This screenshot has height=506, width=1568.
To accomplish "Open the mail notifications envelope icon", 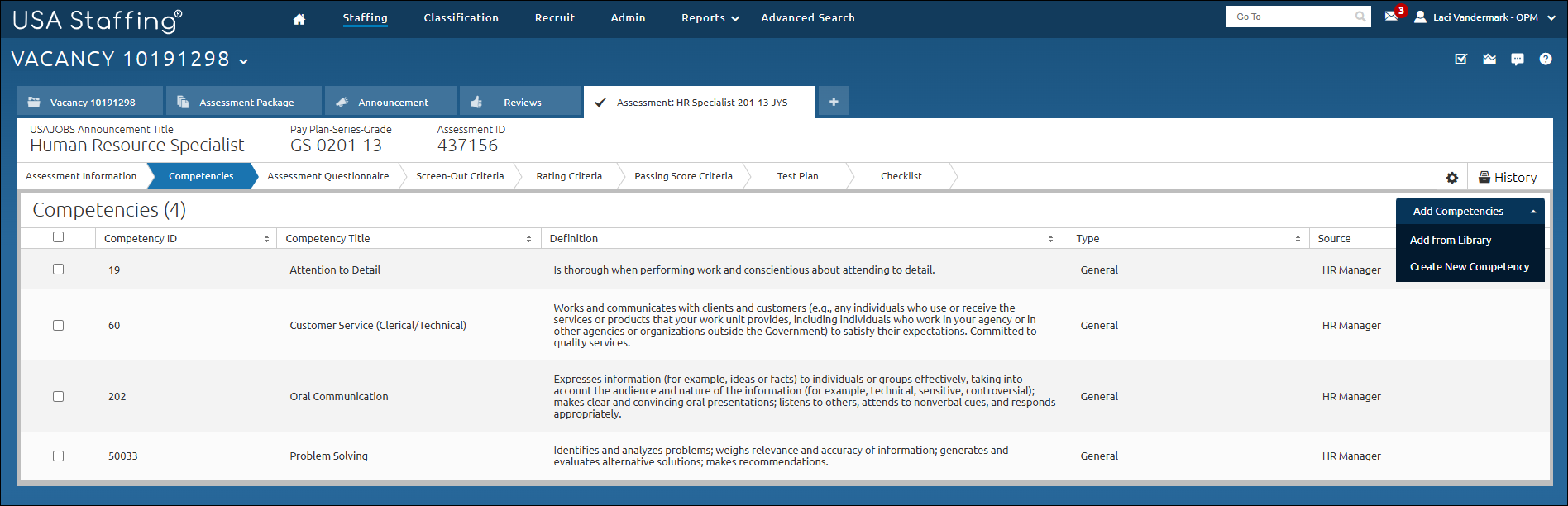I will click(x=1391, y=17).
